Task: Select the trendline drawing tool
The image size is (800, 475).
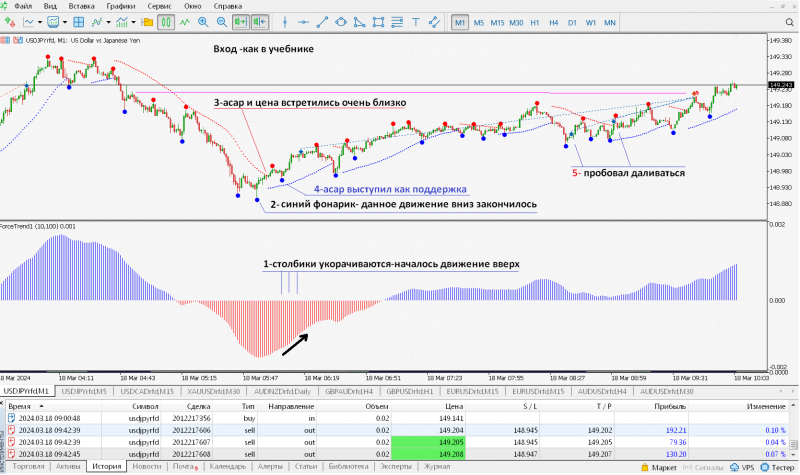Action: (x=322, y=22)
